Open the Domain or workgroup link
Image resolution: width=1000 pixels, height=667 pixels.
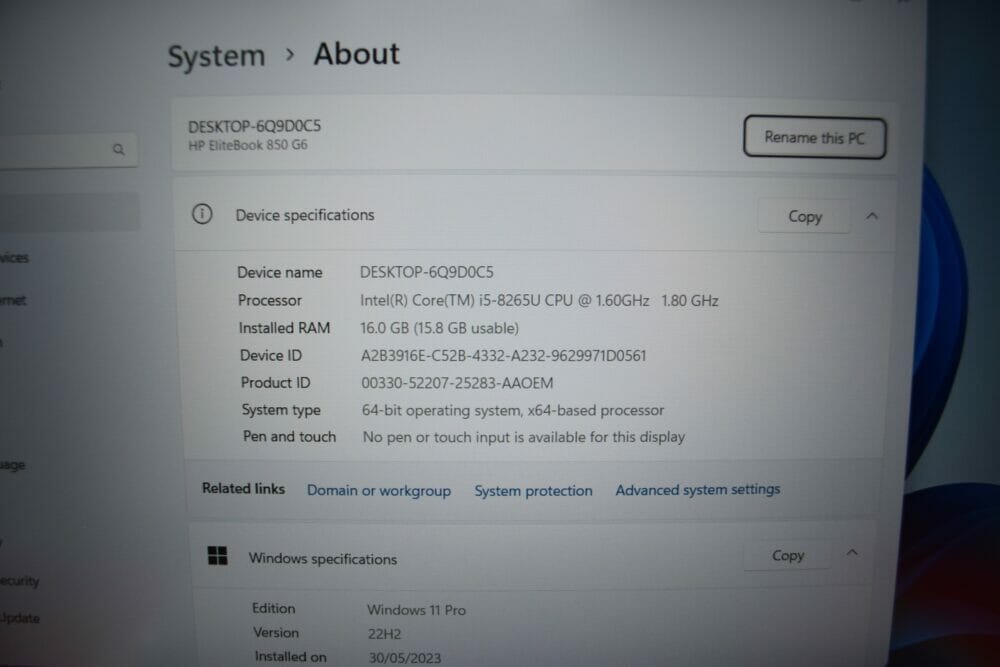coord(379,490)
